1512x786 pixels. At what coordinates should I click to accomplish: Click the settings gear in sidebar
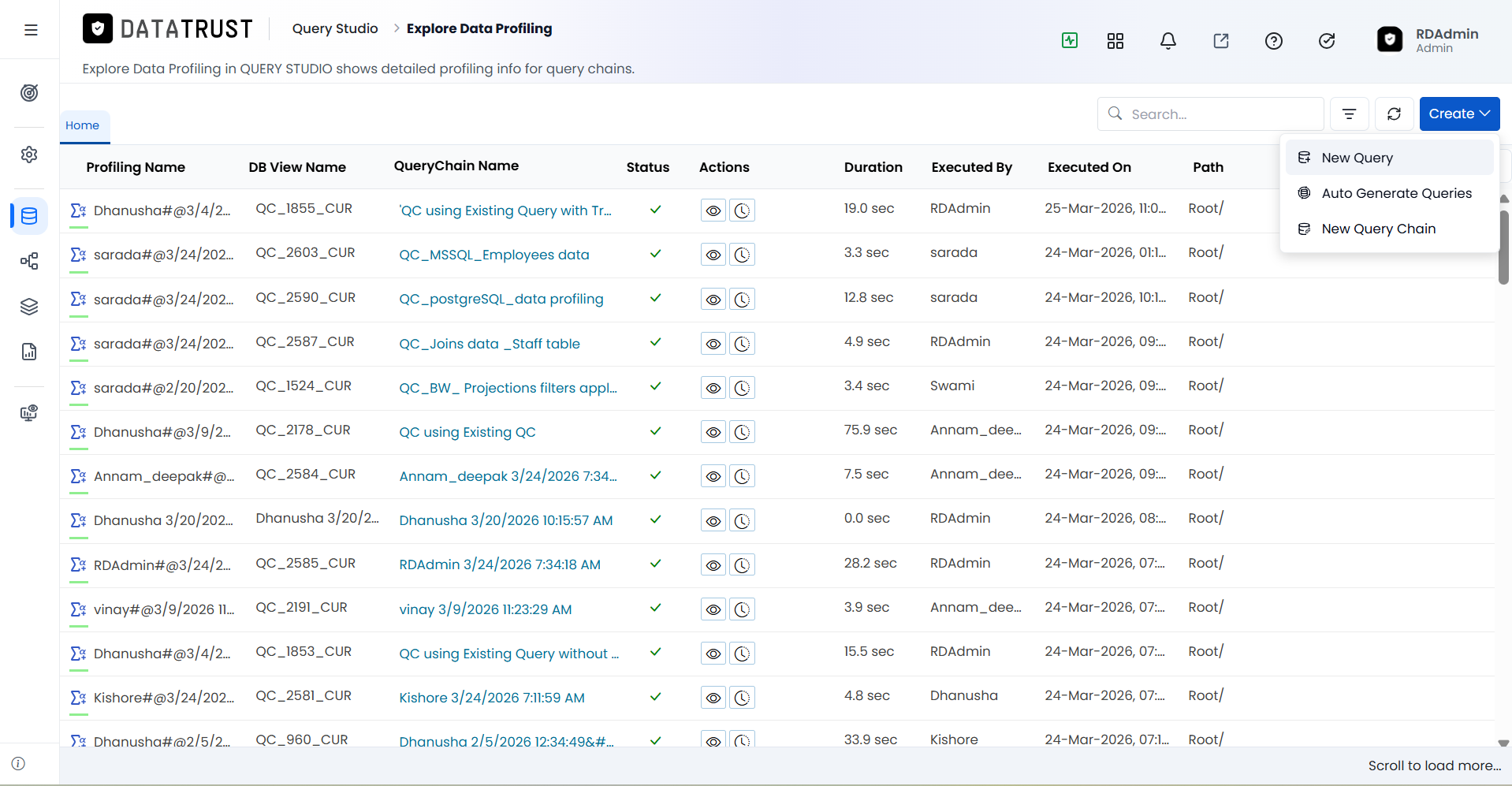(x=29, y=155)
